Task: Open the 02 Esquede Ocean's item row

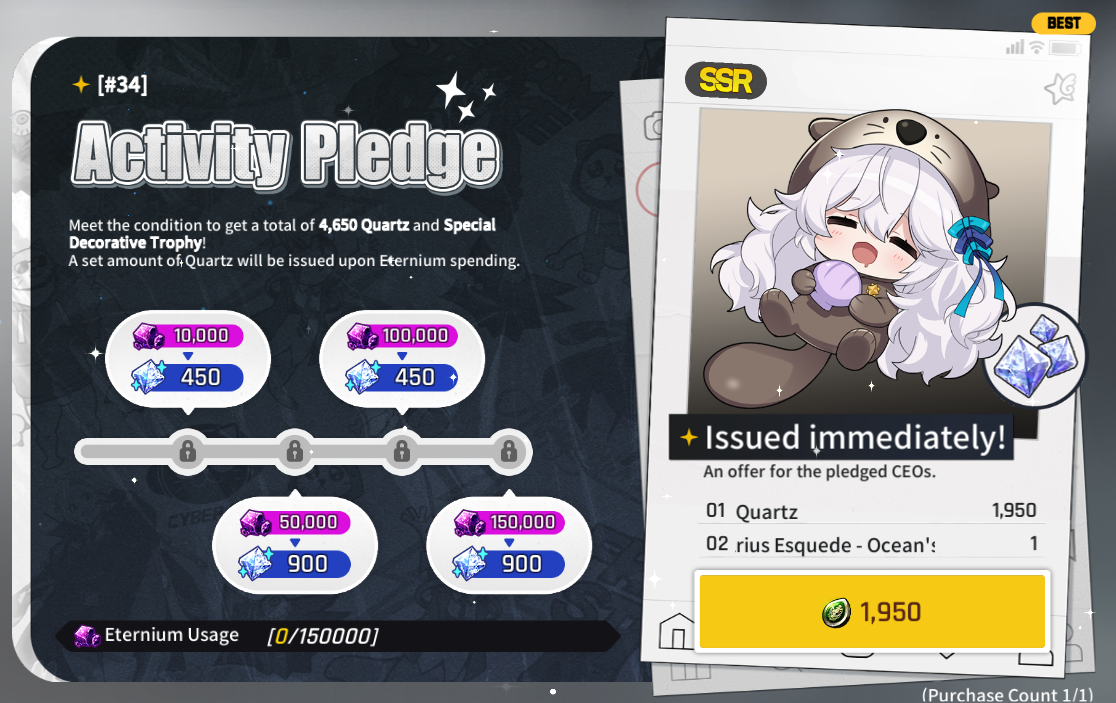Action: tap(870, 544)
